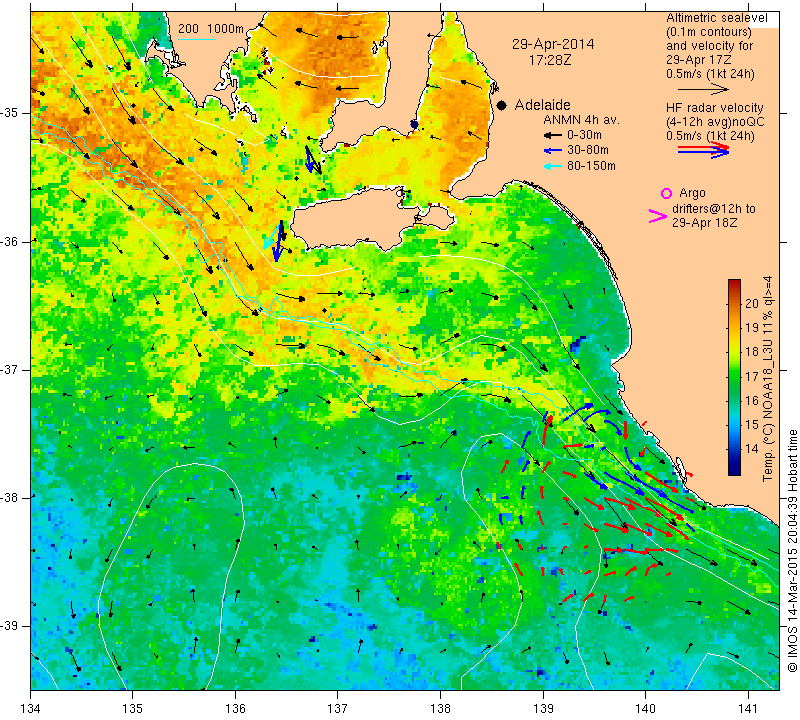Click the 141 longitude axis label
Viewport: 800px width, 720px height.
[748, 708]
